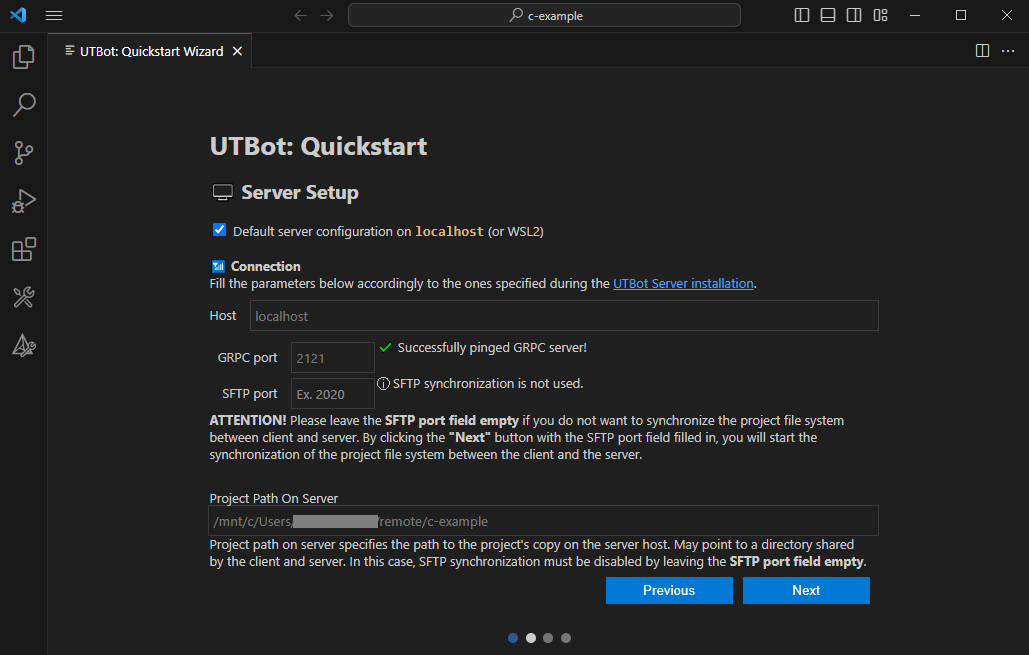This screenshot has height=655, width=1029.
Task: Toggle the primary sidebar layout icon
Action: [x=802, y=16]
